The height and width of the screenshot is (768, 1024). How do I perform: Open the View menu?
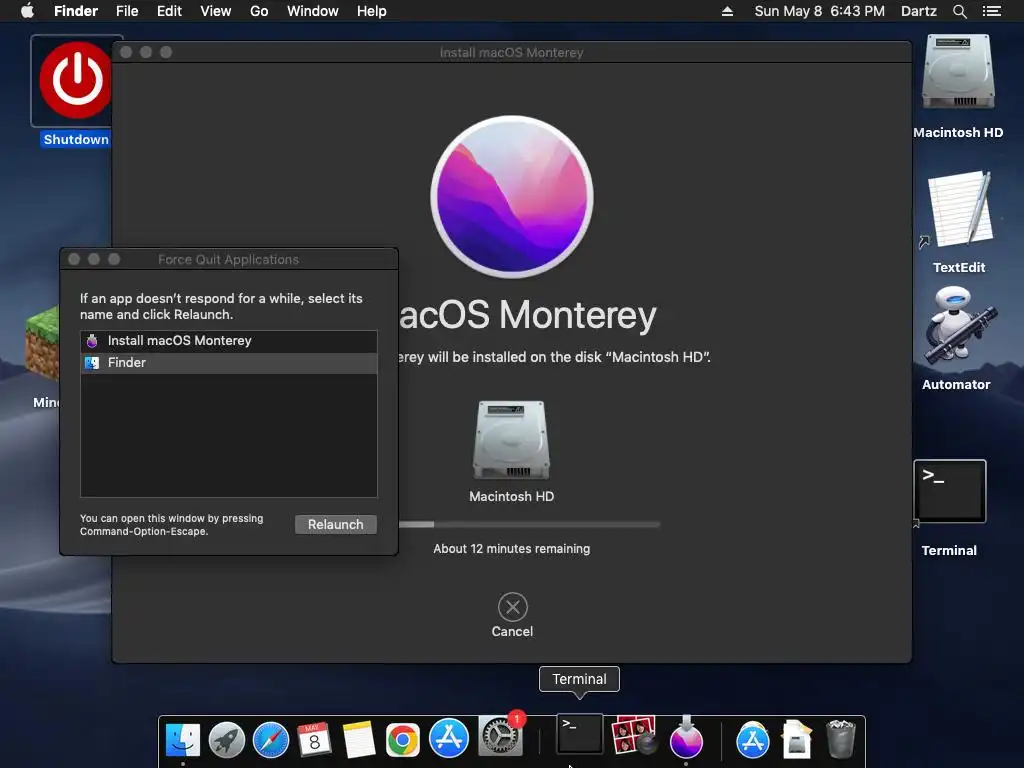point(216,11)
